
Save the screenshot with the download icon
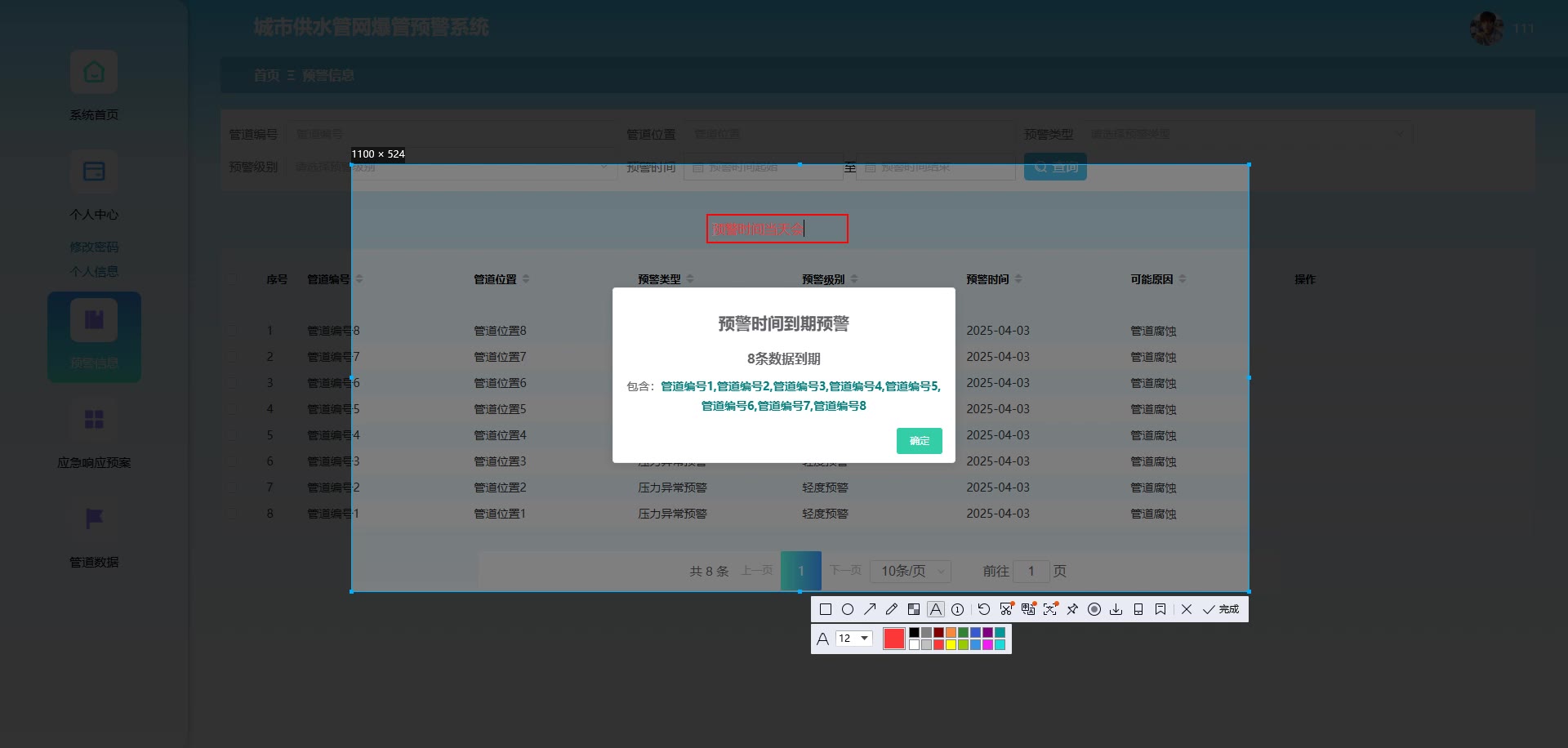point(1116,609)
